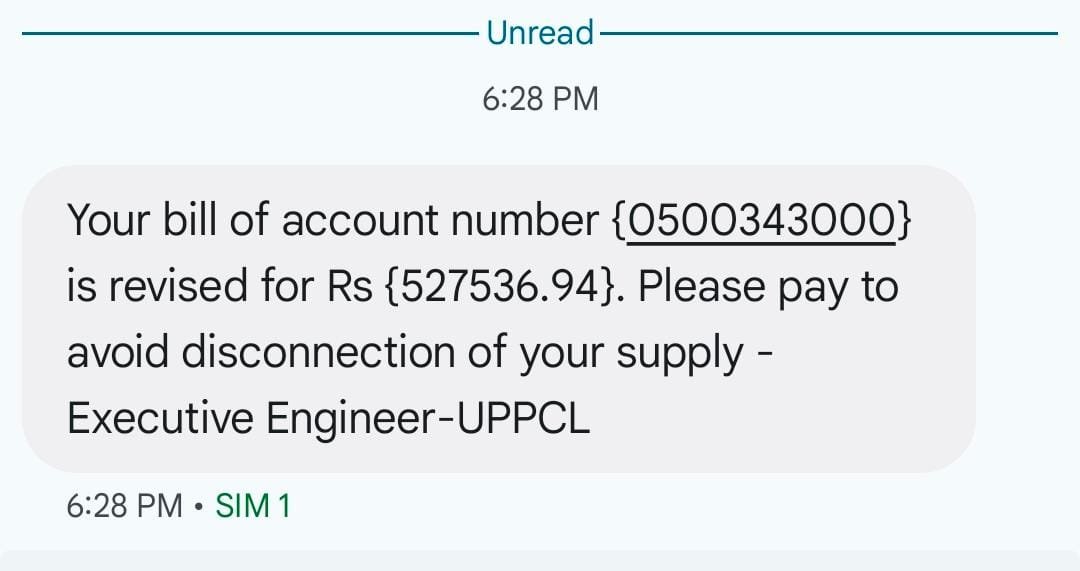Click the 6:28 PM time below message
The width and height of the screenshot is (1080, 571).
pos(125,506)
